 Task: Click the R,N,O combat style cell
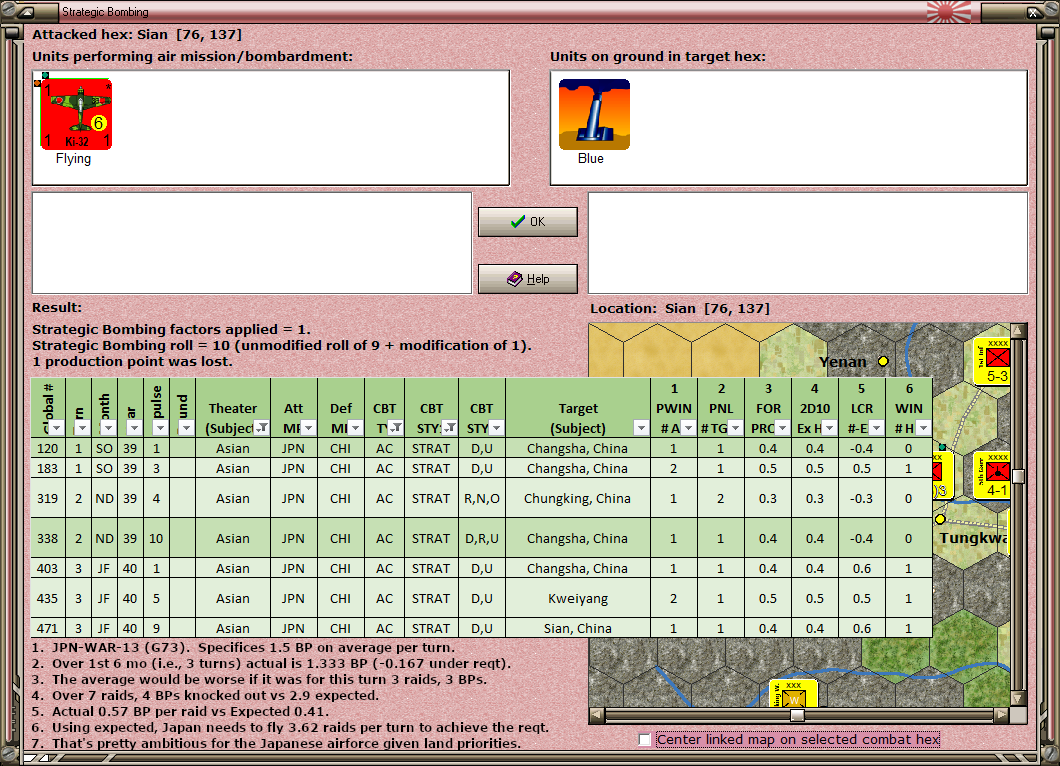[x=481, y=498]
